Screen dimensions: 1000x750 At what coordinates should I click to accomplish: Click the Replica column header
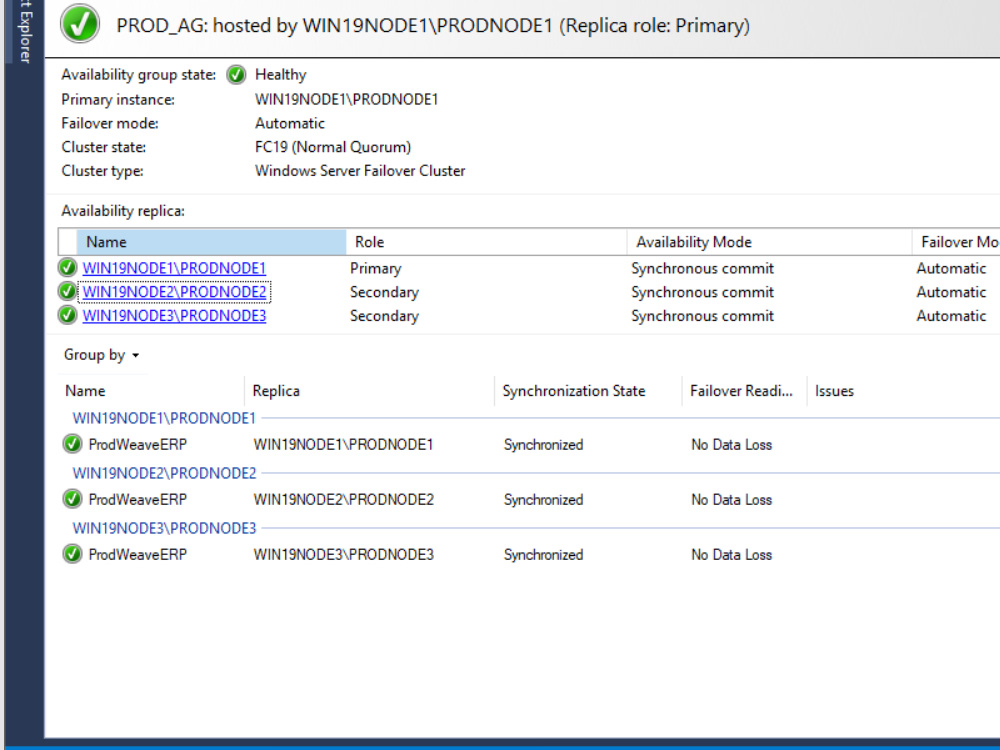(369, 391)
